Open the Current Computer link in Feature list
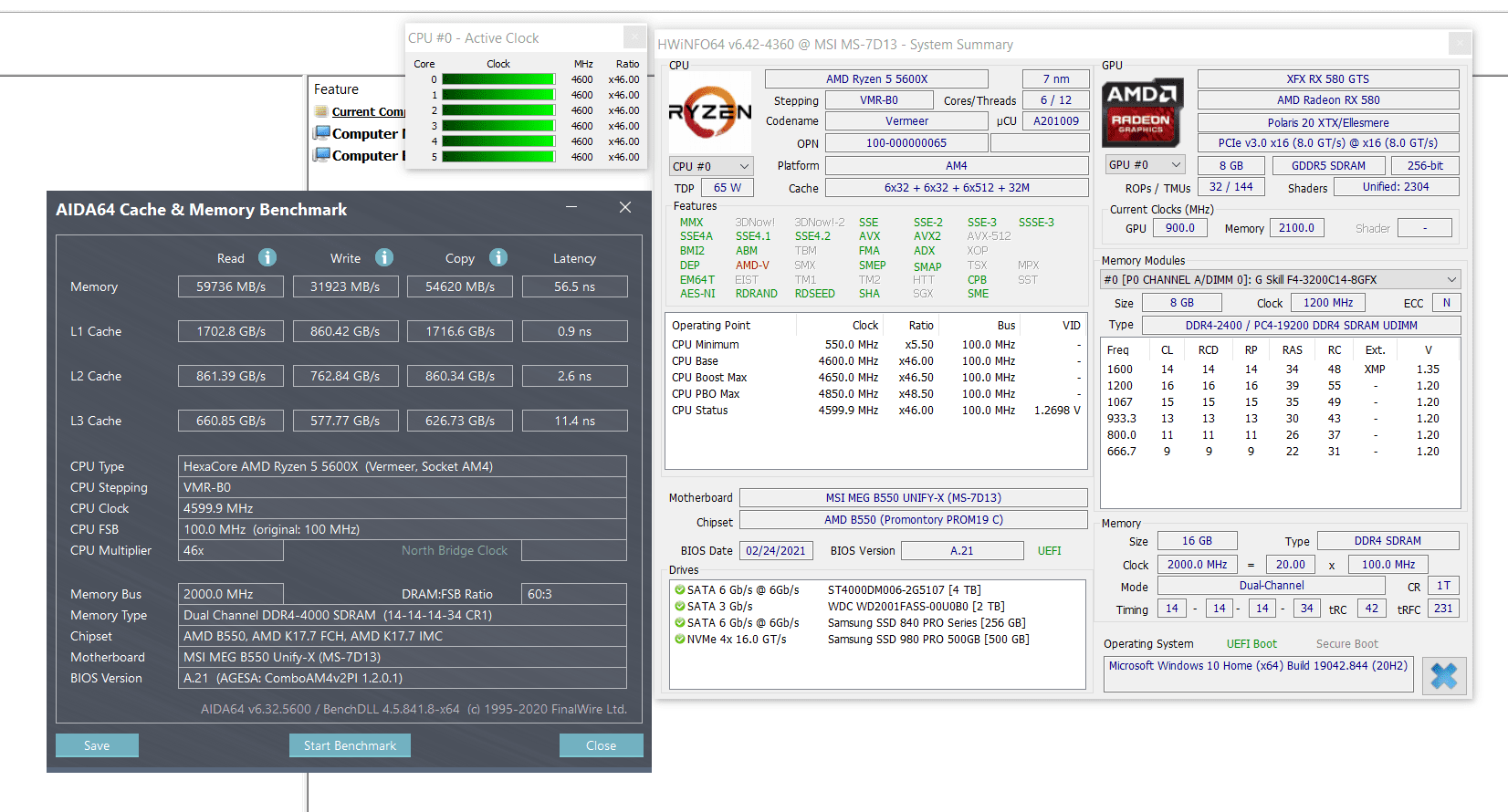This screenshot has height=812, width=1508. pos(369,111)
